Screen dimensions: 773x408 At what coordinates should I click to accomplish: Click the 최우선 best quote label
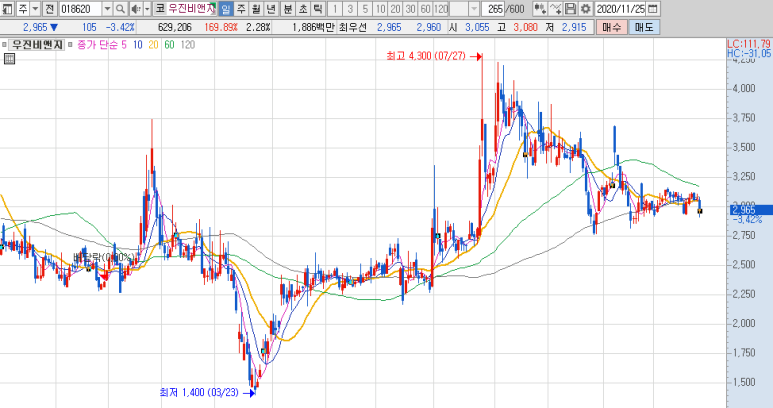(352, 28)
